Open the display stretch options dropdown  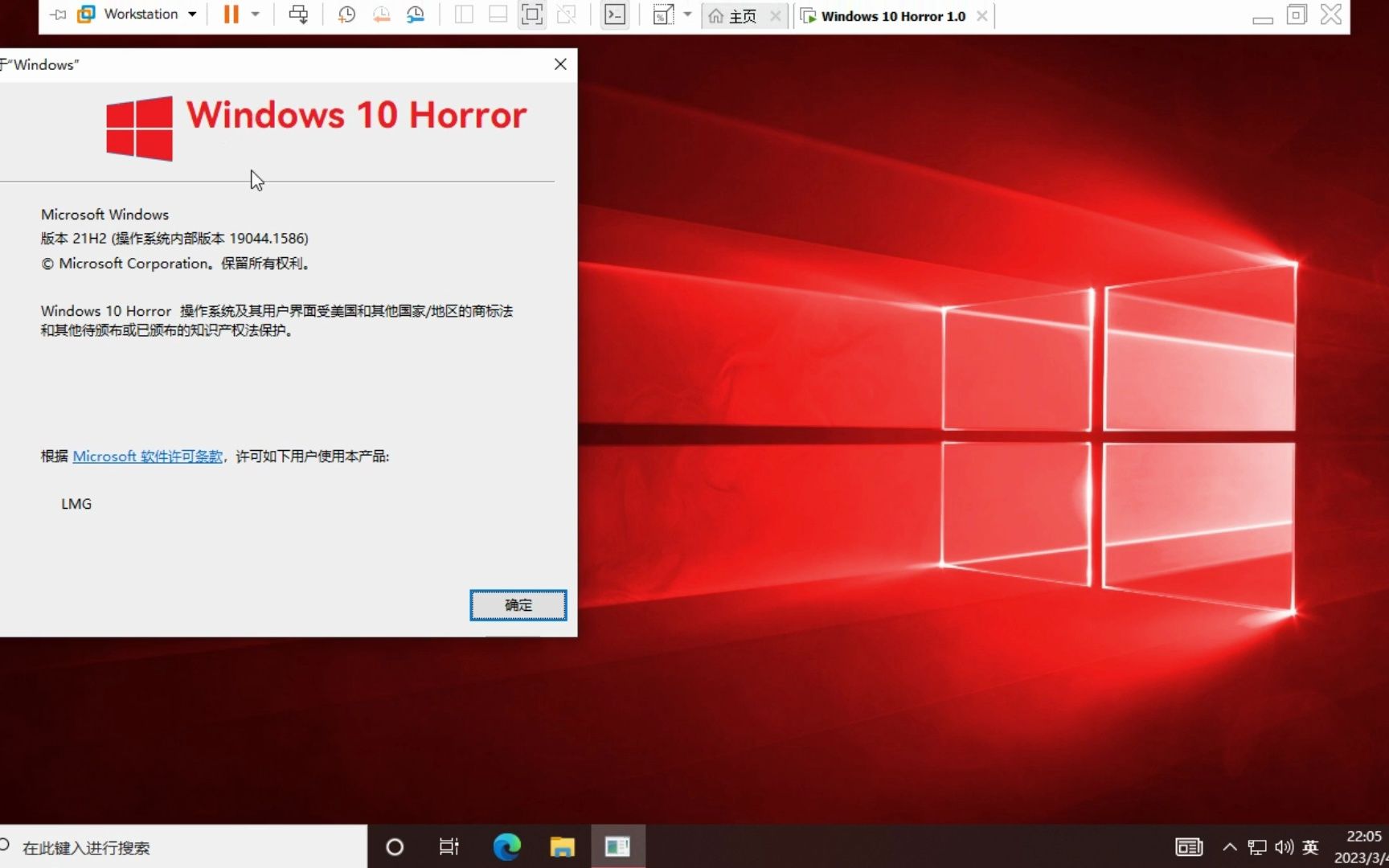[687, 14]
